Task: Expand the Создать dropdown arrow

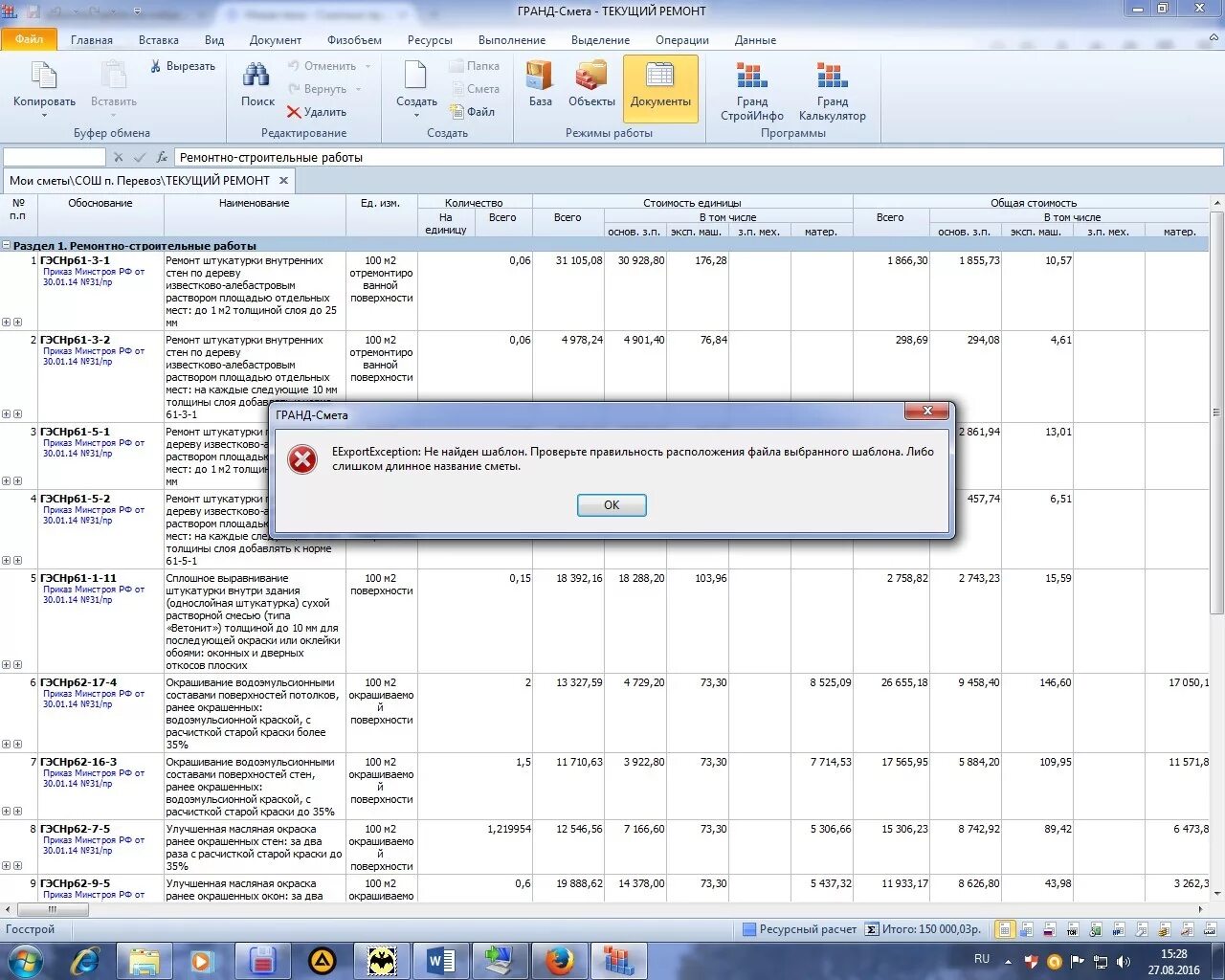Action: [x=416, y=116]
